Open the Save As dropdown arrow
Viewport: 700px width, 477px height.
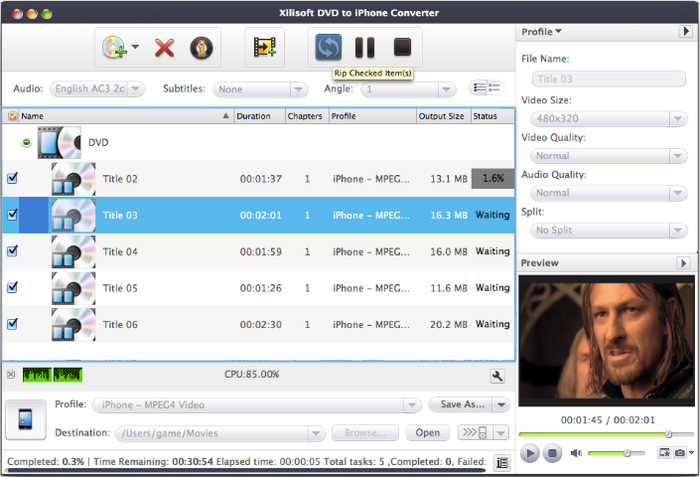pyautogui.click(x=501, y=405)
